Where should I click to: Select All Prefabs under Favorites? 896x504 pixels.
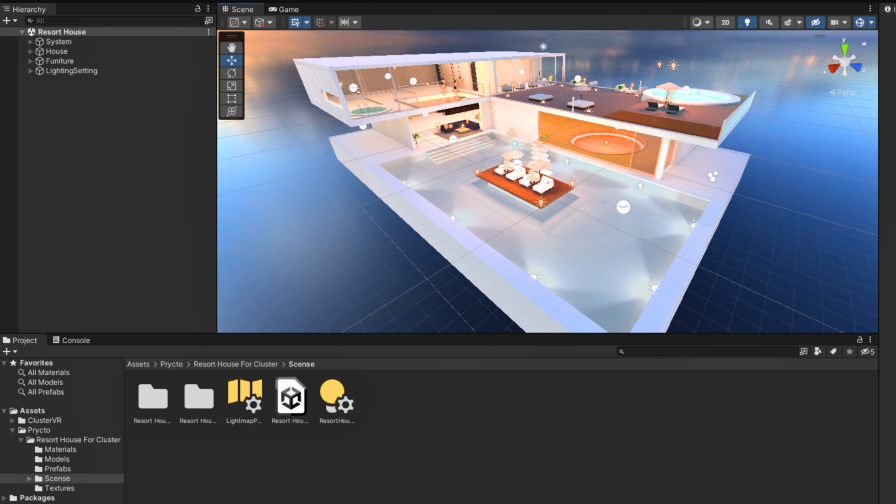46,392
